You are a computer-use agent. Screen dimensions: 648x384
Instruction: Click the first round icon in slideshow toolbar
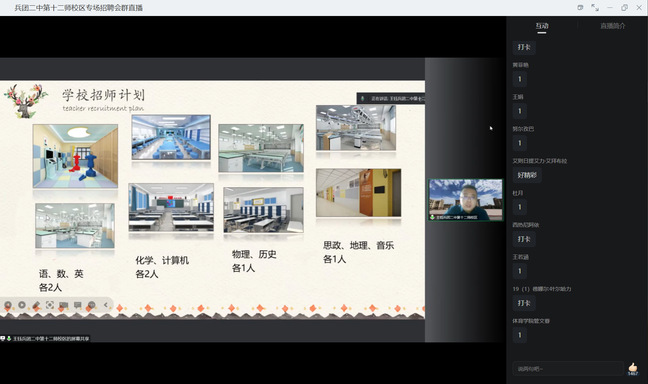[8, 305]
